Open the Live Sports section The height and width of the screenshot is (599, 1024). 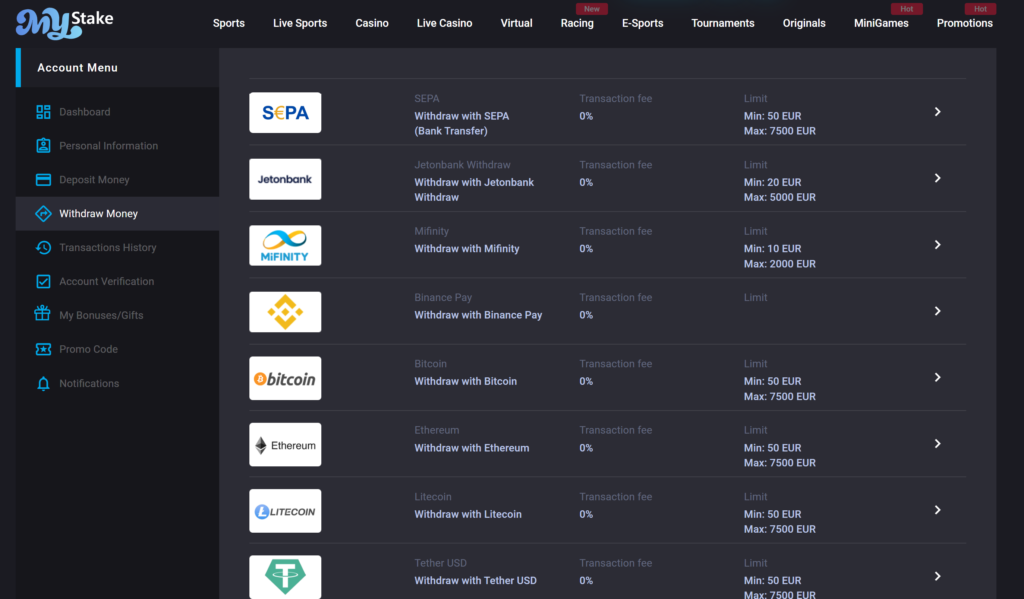click(300, 24)
